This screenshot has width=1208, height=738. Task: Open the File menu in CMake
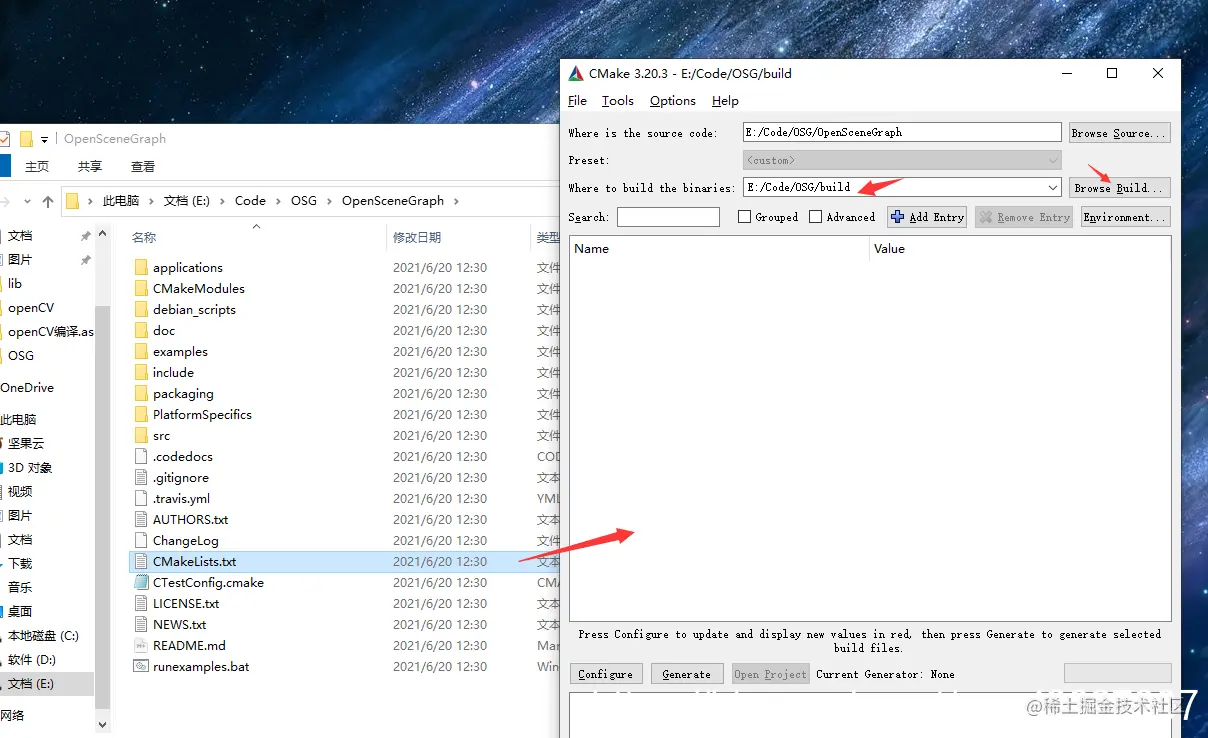(578, 101)
